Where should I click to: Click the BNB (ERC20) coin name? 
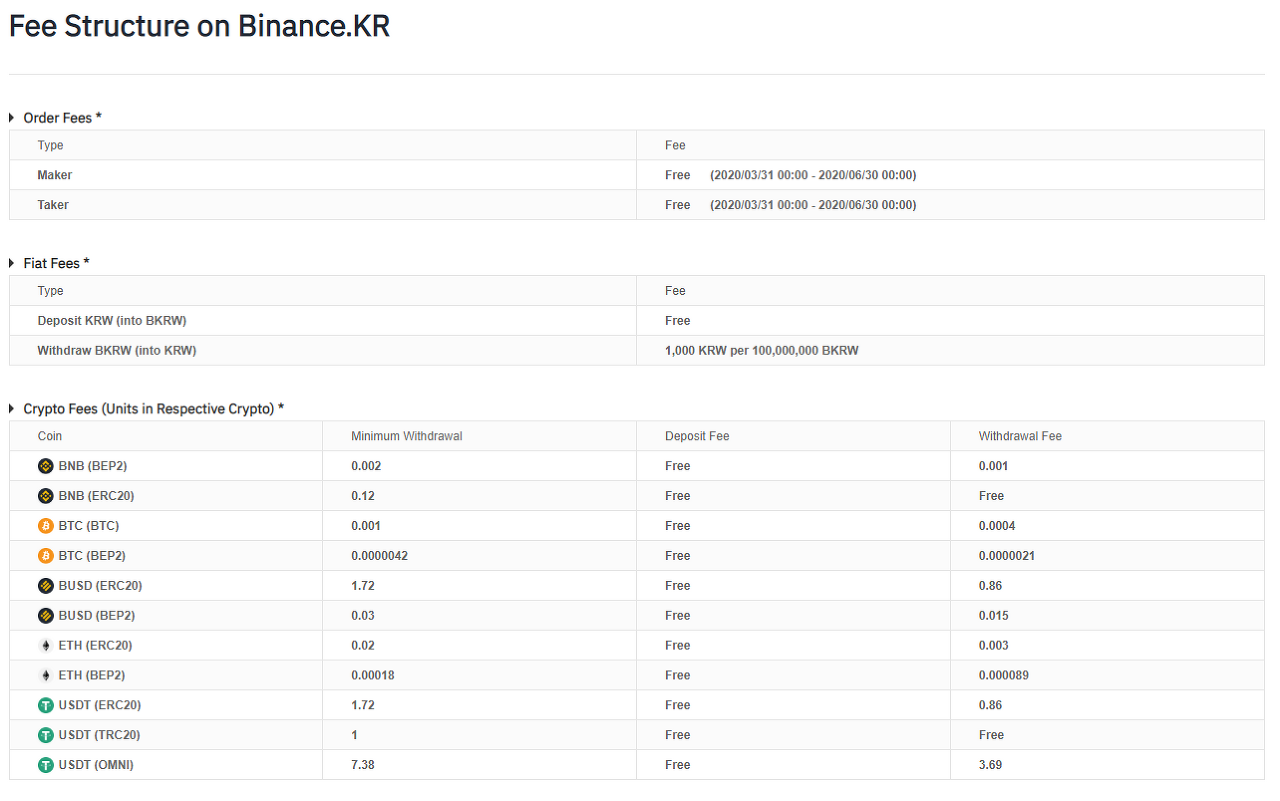coord(97,496)
